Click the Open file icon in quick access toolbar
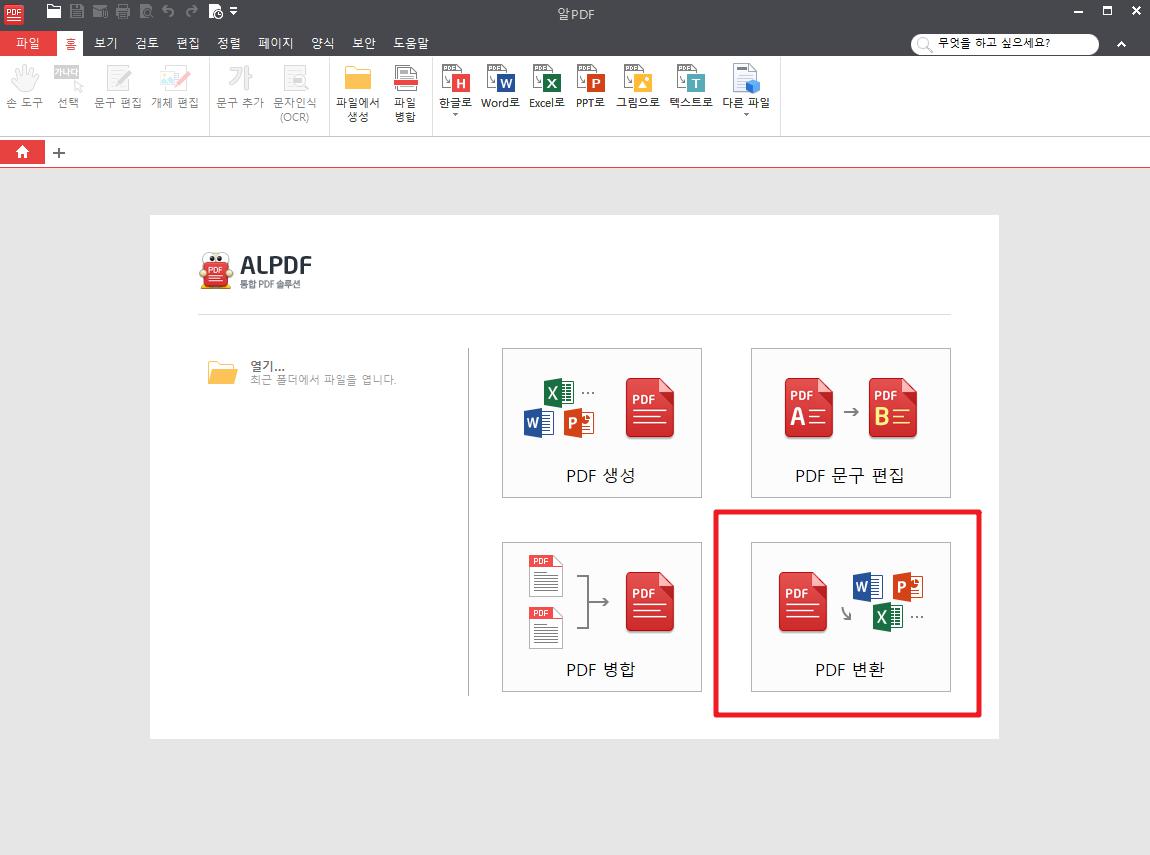Image resolution: width=1150 pixels, height=855 pixels. (x=54, y=11)
